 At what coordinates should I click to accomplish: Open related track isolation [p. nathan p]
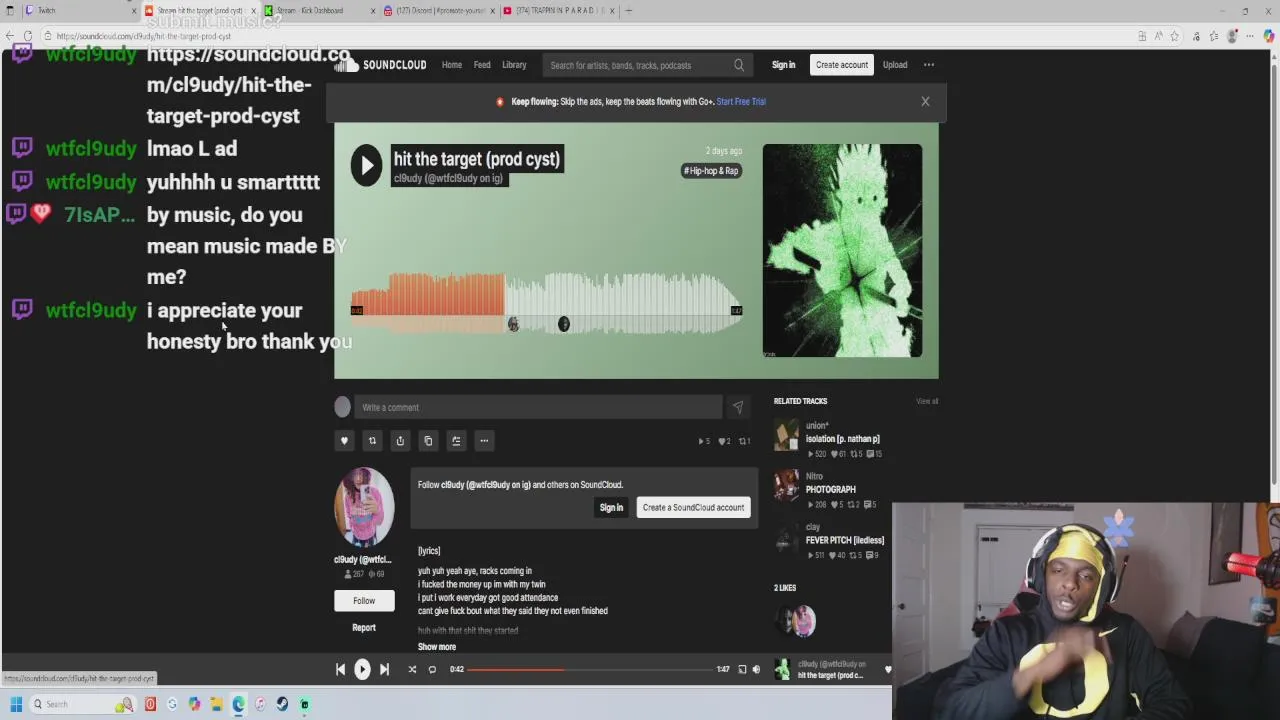pos(843,439)
